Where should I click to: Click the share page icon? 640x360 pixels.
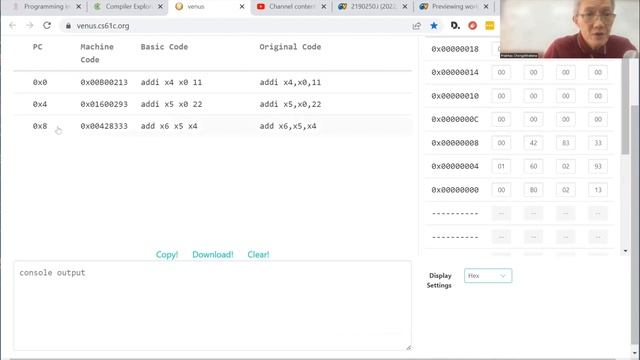[x=416, y=26]
